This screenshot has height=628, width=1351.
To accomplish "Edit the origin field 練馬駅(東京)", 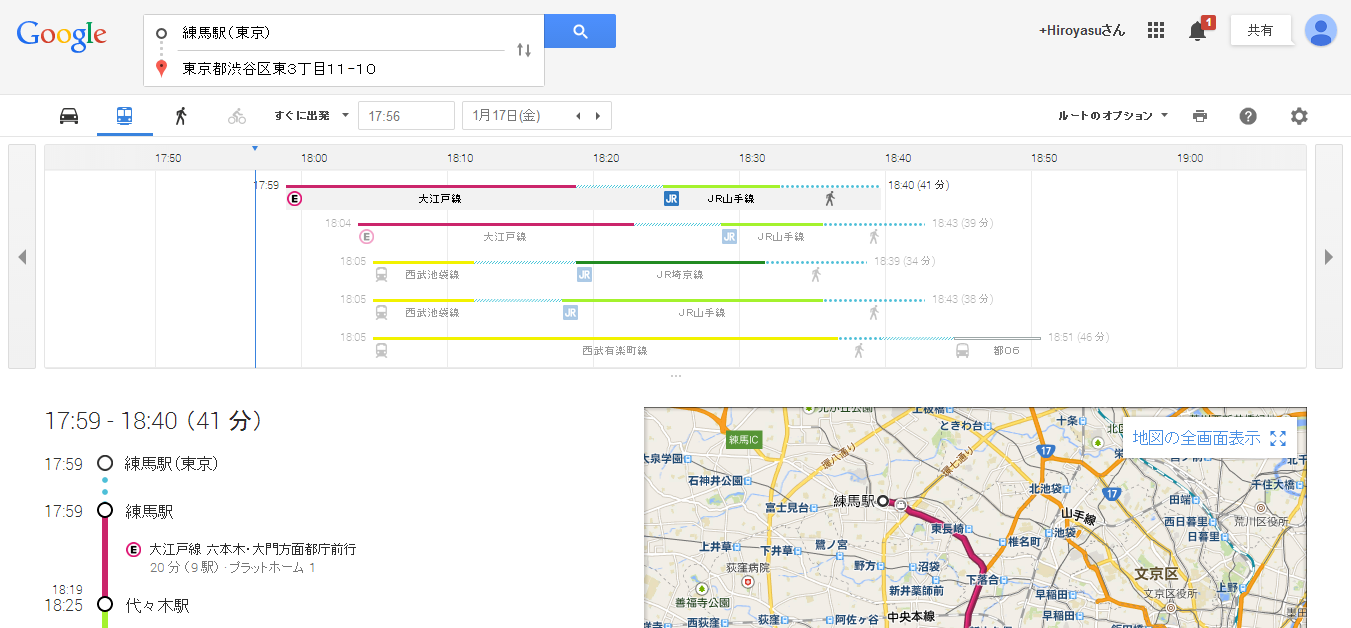I will click(x=340, y=33).
